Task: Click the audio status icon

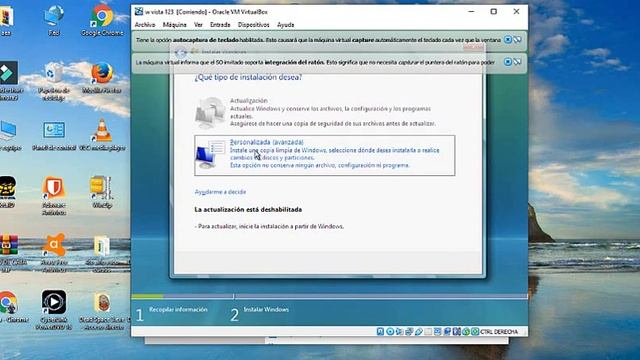Action: (400, 331)
